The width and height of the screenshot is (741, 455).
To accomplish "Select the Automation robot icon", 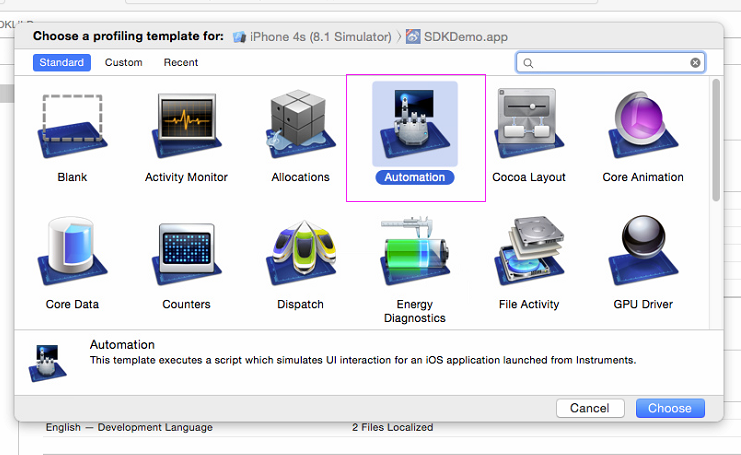I will pos(415,124).
